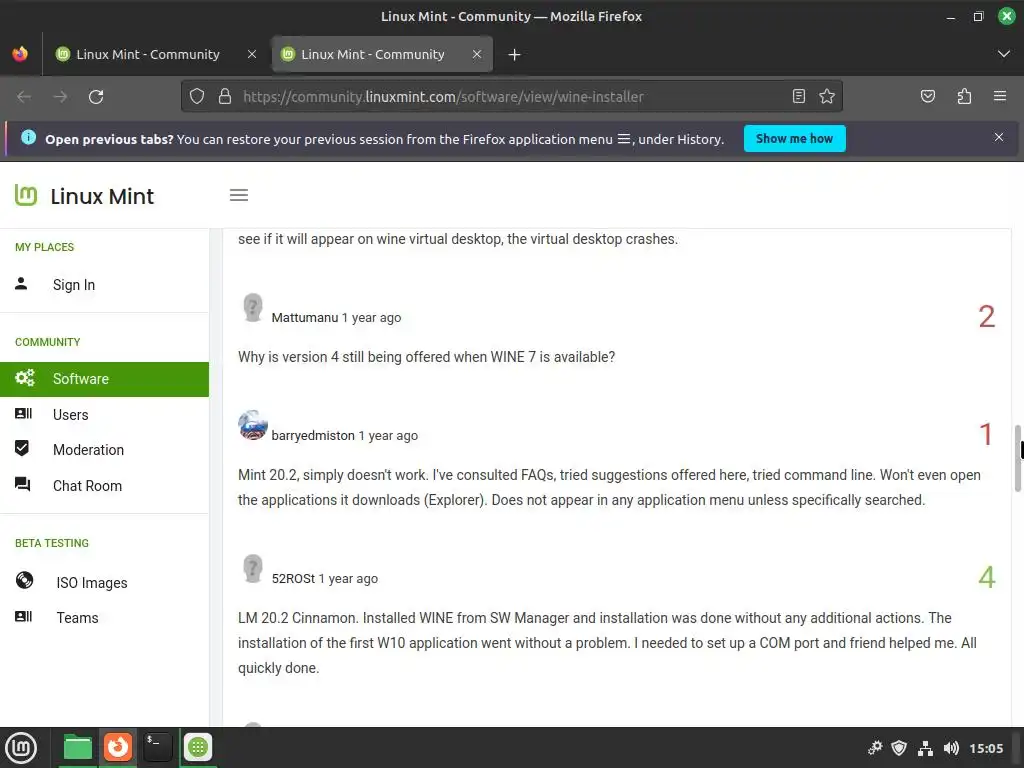Click the Chat Room speech icon

coord(22,484)
